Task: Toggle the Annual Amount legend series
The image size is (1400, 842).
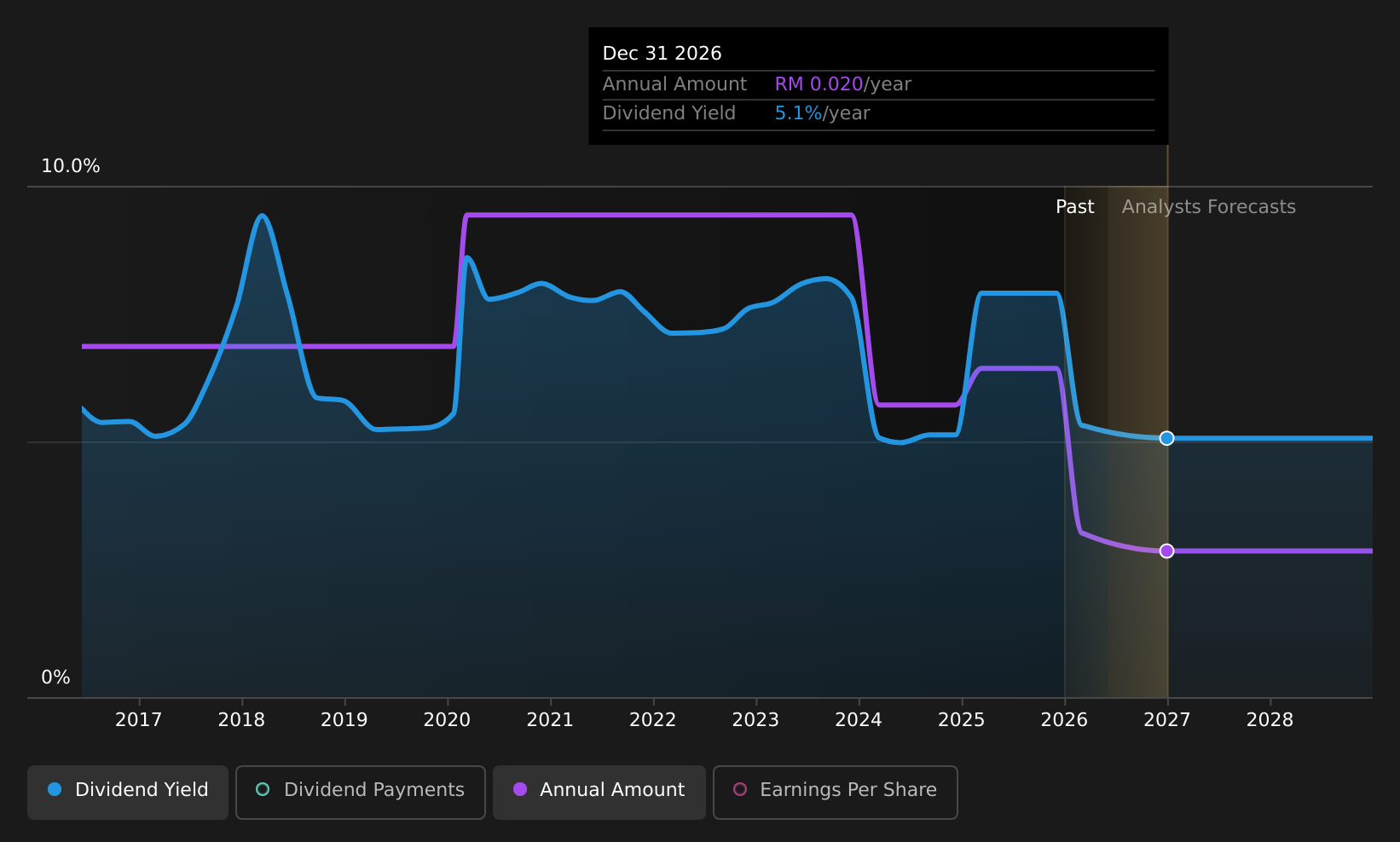Action: [599, 792]
